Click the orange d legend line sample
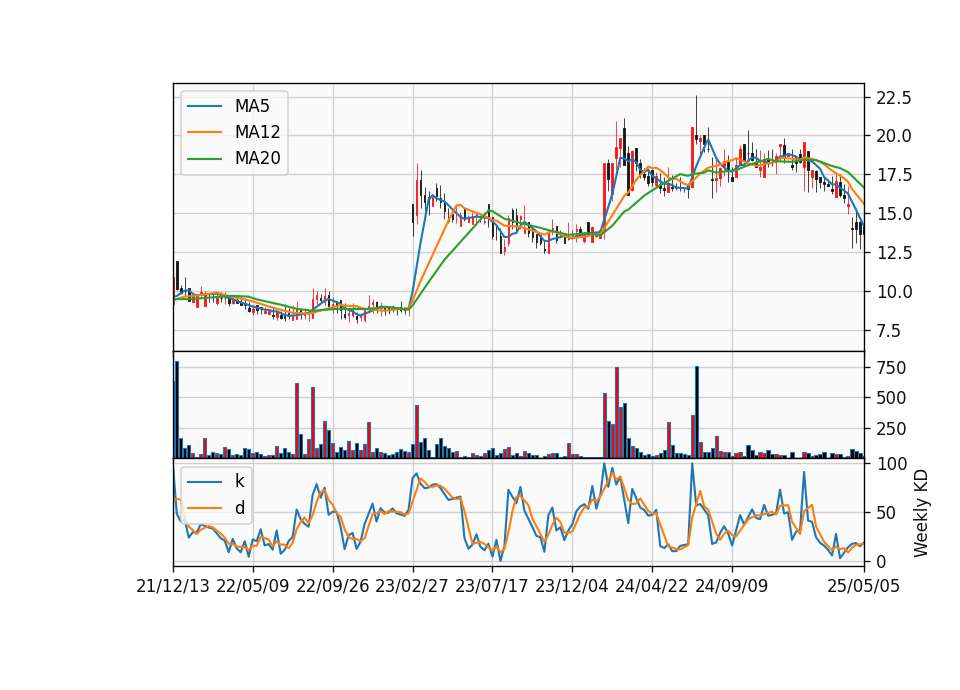 click(x=204, y=508)
